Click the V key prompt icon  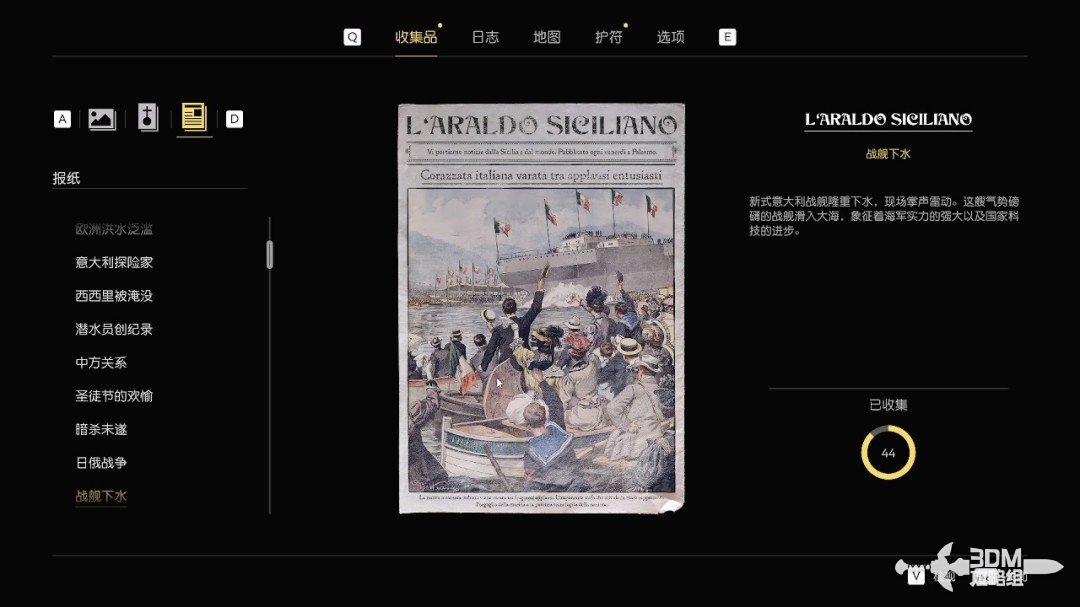[916, 575]
